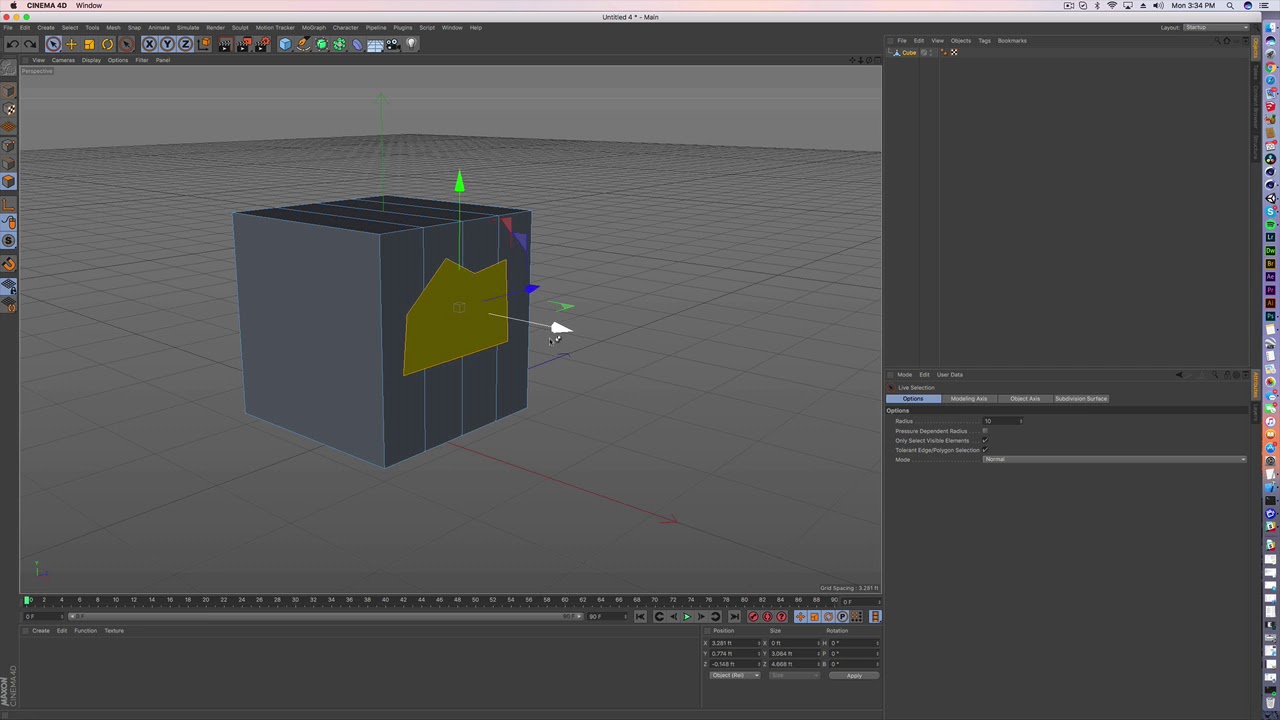The image size is (1280, 720).
Task: Select the Move tool
Action: pos(71,44)
